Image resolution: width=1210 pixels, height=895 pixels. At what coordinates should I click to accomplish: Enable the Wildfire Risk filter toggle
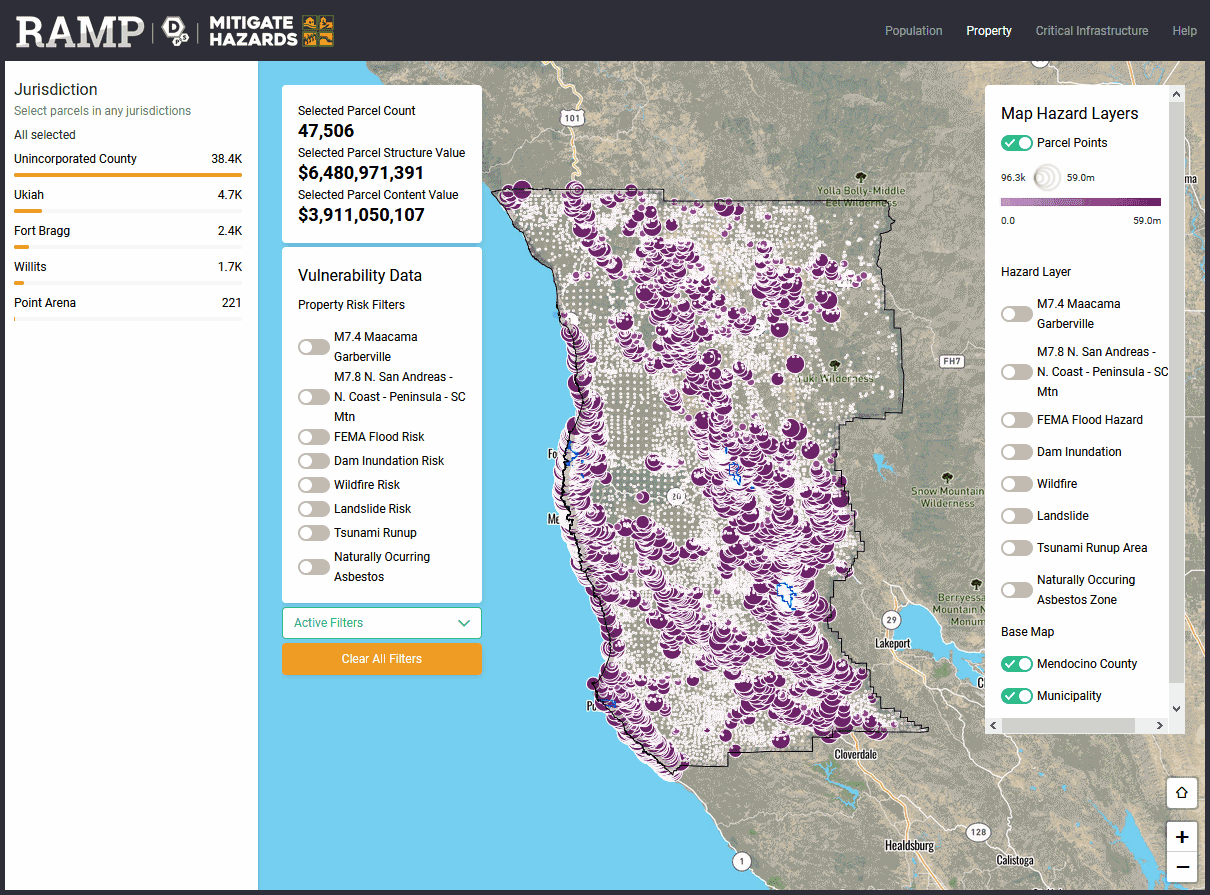click(x=314, y=485)
